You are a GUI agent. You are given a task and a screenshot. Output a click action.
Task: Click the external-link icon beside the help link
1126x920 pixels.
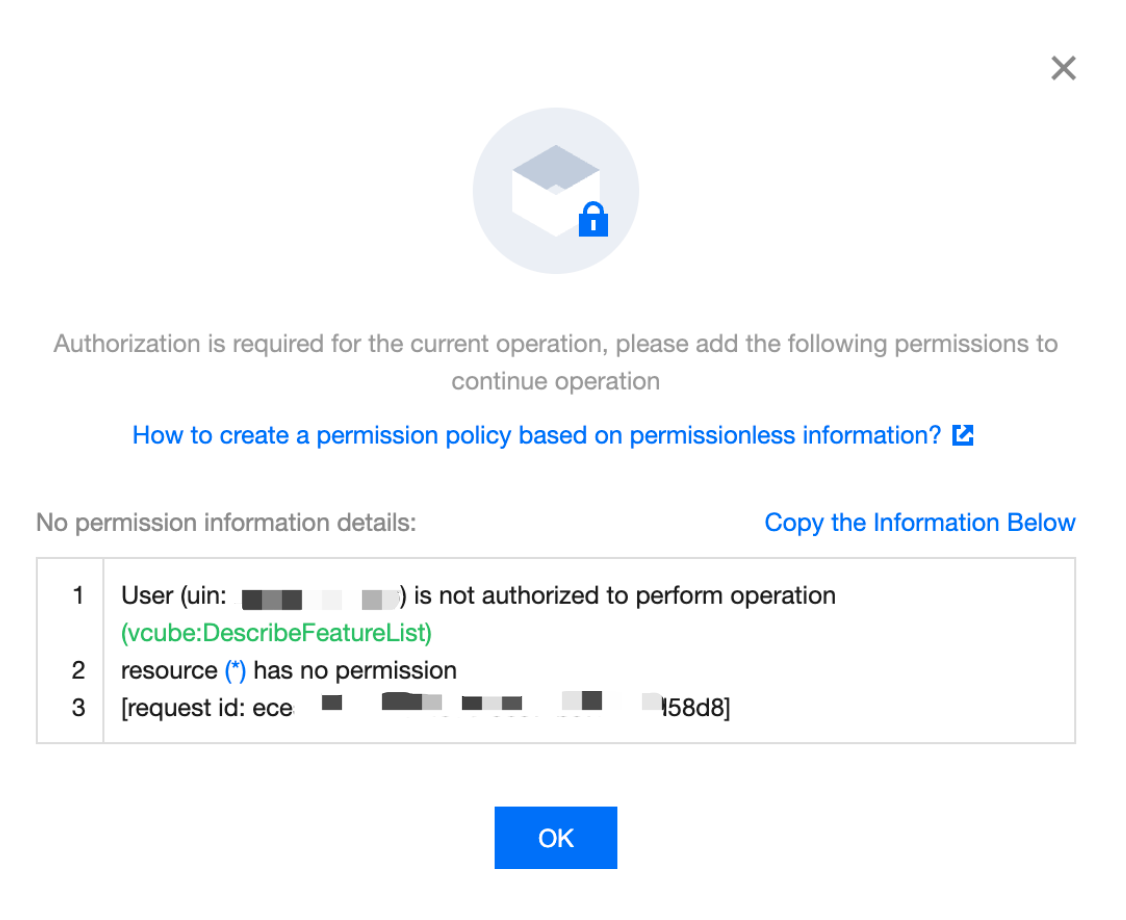(x=963, y=435)
